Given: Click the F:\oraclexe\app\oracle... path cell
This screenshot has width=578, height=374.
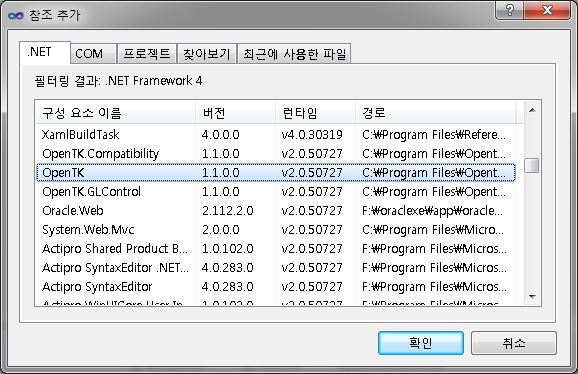Looking at the screenshot, I should [432, 211].
